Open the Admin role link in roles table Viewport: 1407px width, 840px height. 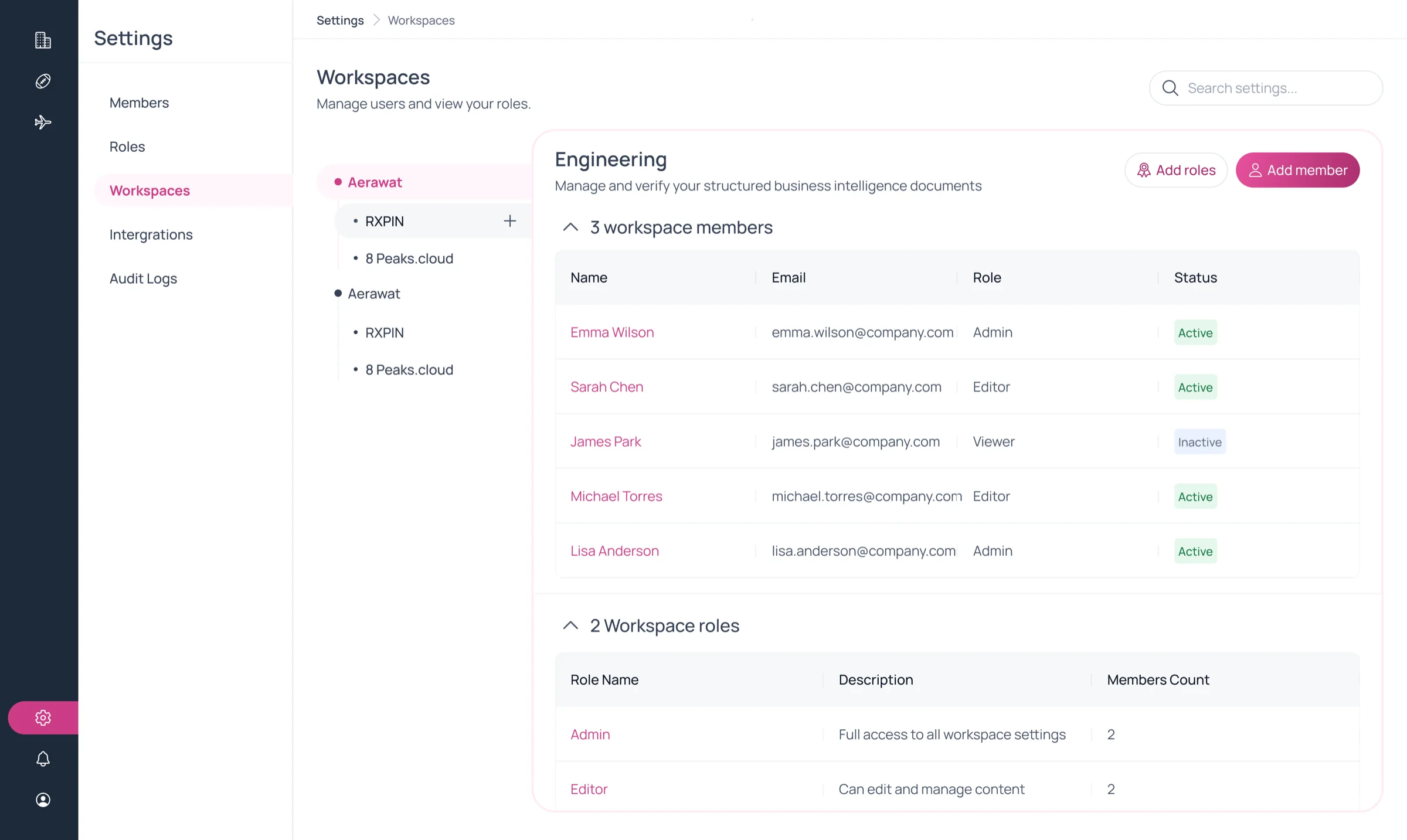[590, 734]
